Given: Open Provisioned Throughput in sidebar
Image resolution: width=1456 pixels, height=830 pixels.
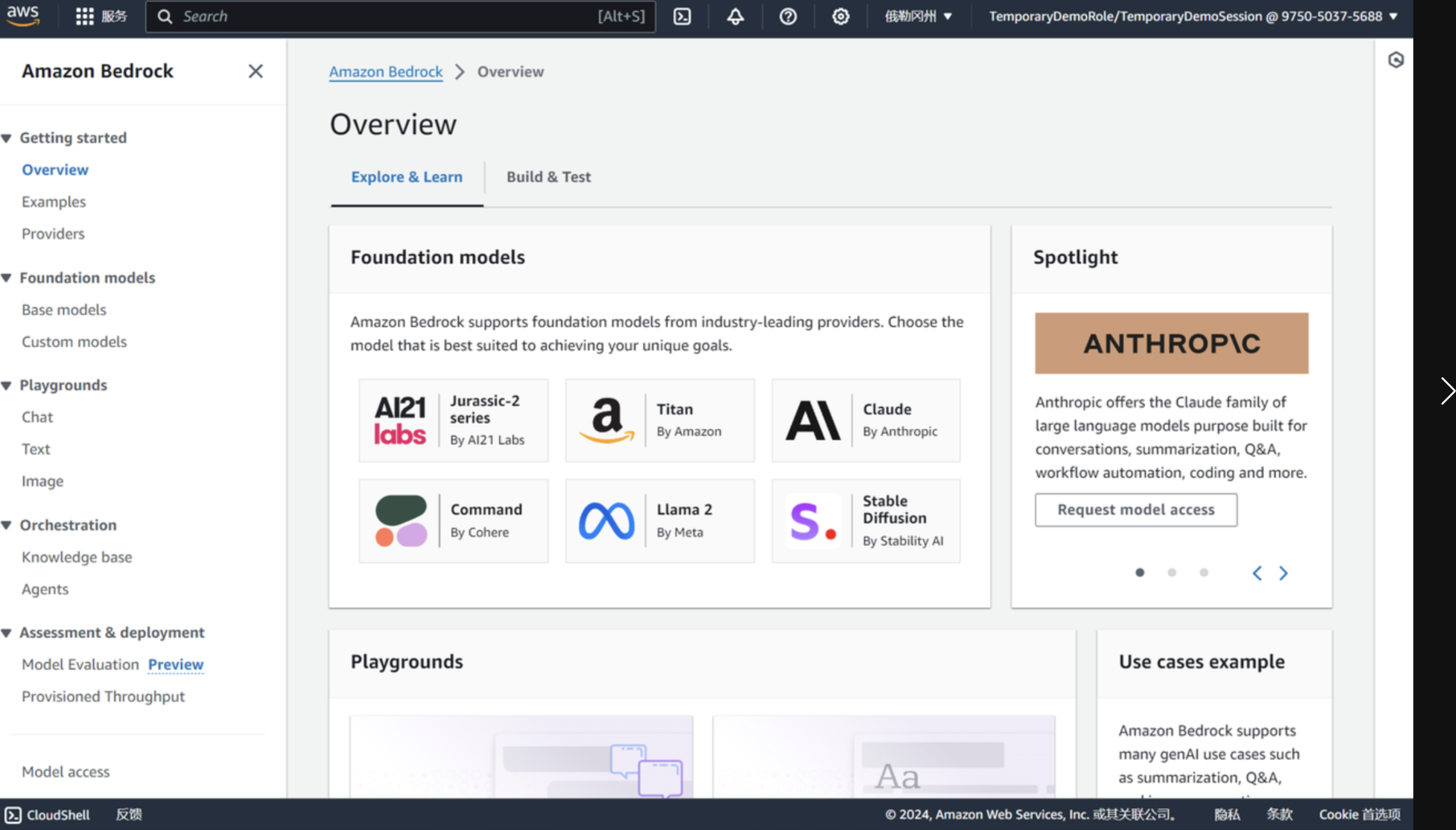Looking at the screenshot, I should [x=103, y=697].
